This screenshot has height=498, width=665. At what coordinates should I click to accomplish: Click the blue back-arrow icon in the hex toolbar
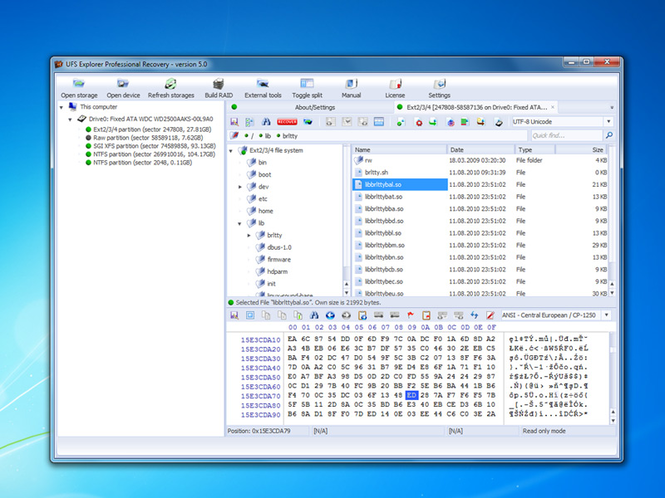pyautogui.click(x=330, y=315)
